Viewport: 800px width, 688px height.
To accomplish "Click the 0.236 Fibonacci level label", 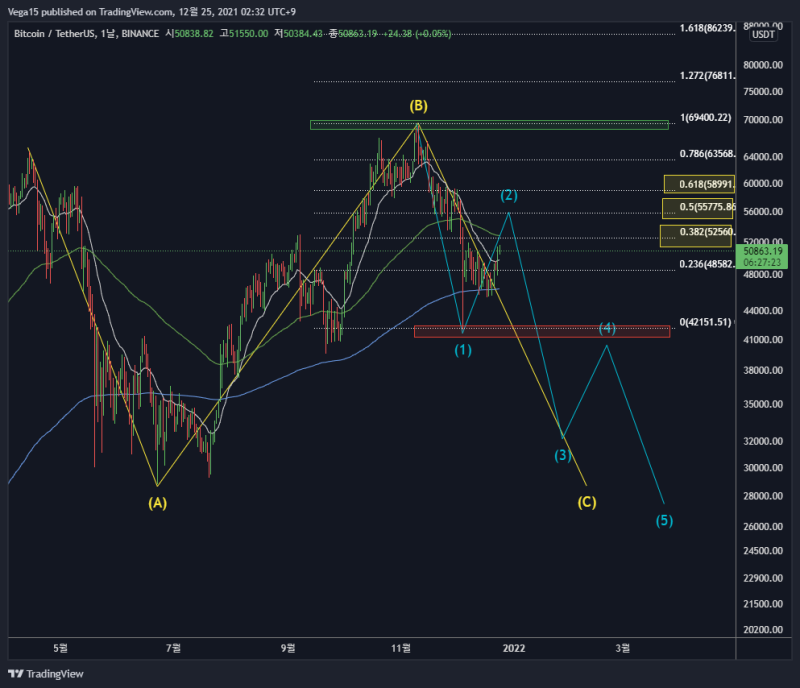I will (708, 264).
